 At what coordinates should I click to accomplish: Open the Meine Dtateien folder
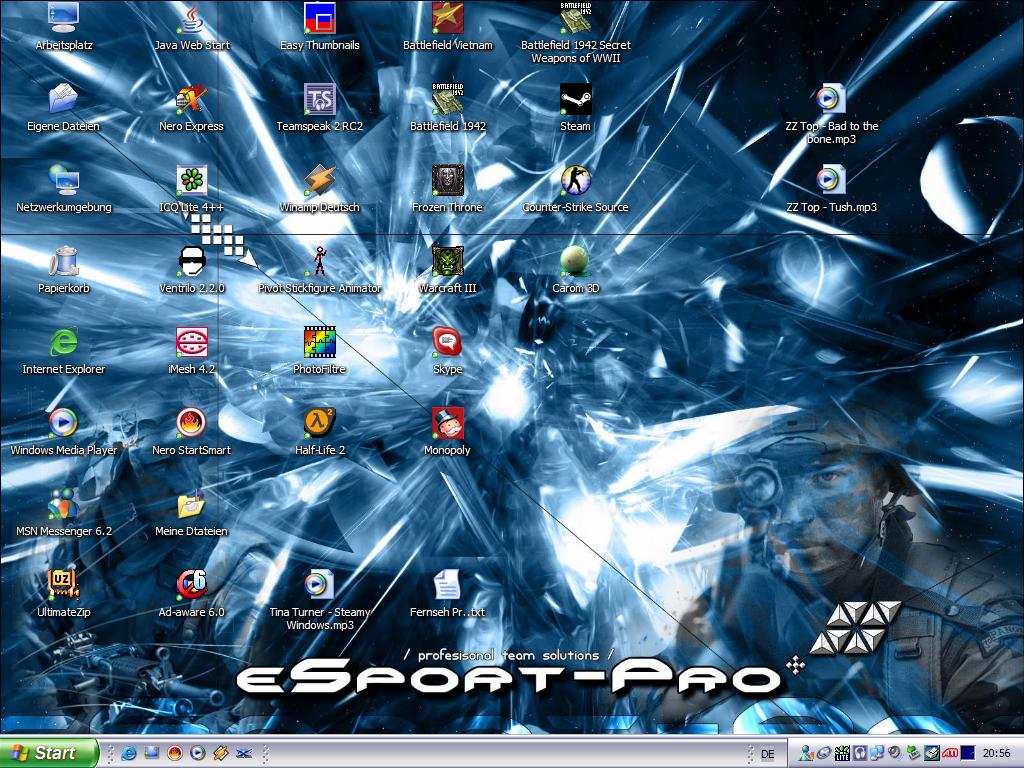191,513
